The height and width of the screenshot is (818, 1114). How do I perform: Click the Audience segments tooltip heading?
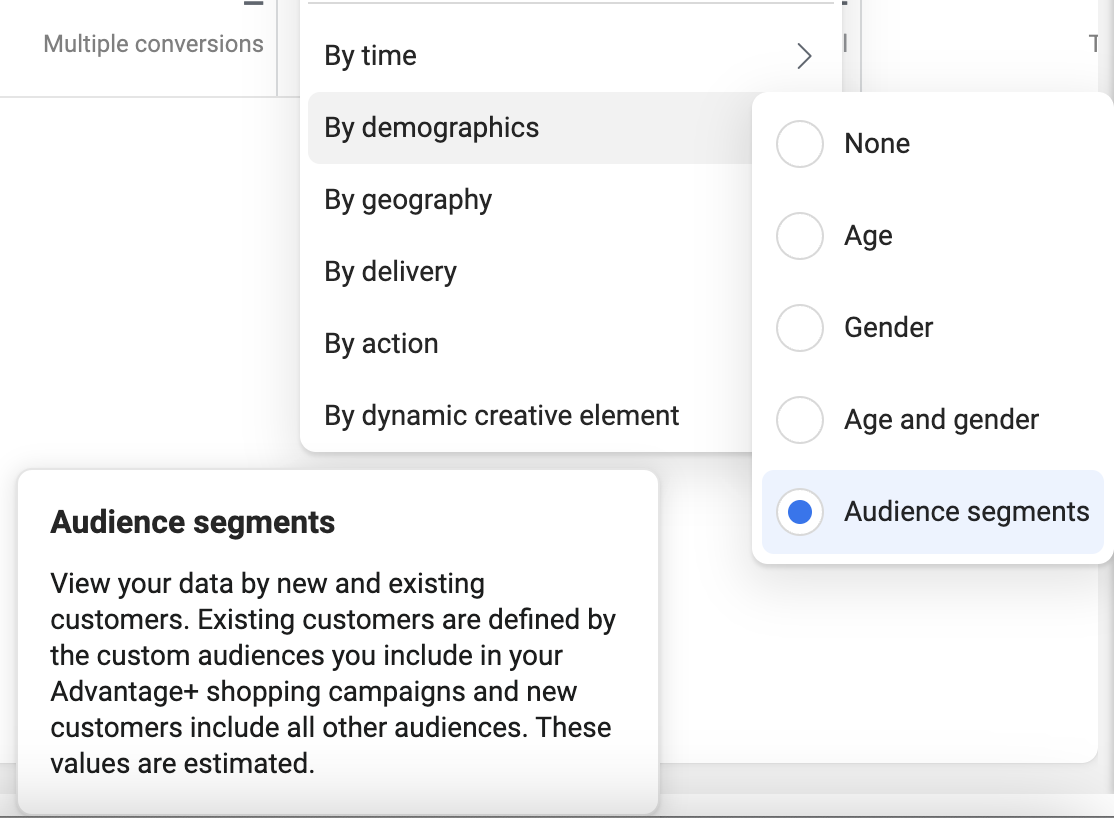[x=193, y=522]
